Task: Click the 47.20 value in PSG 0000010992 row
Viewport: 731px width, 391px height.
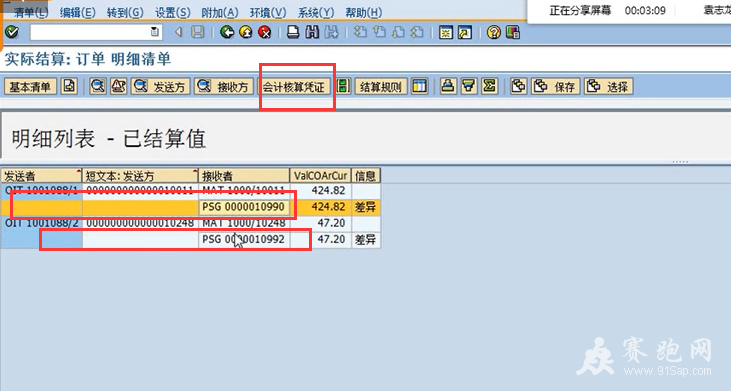Action: coord(320,239)
